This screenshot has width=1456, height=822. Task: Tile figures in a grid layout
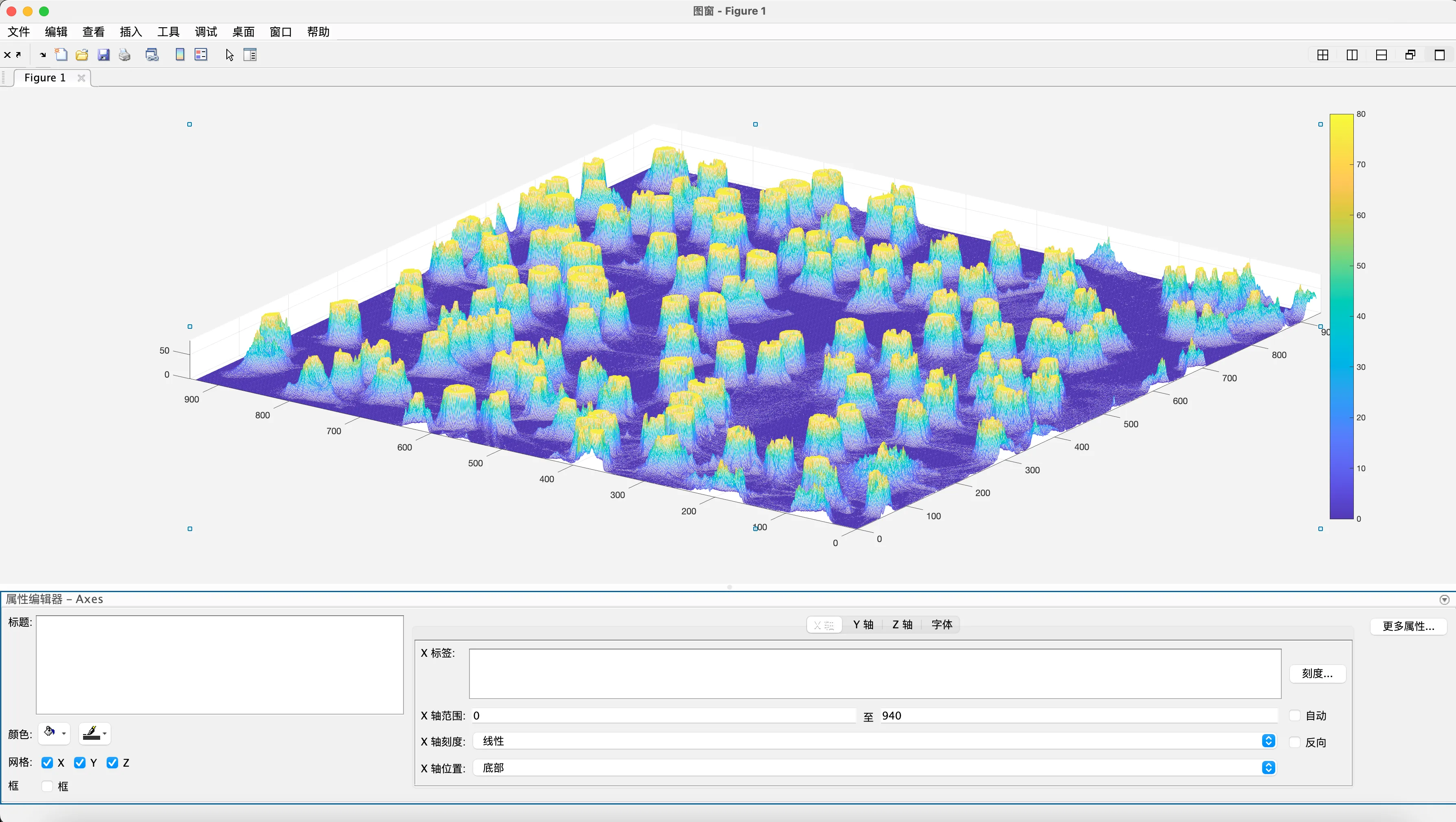pos(1322,55)
